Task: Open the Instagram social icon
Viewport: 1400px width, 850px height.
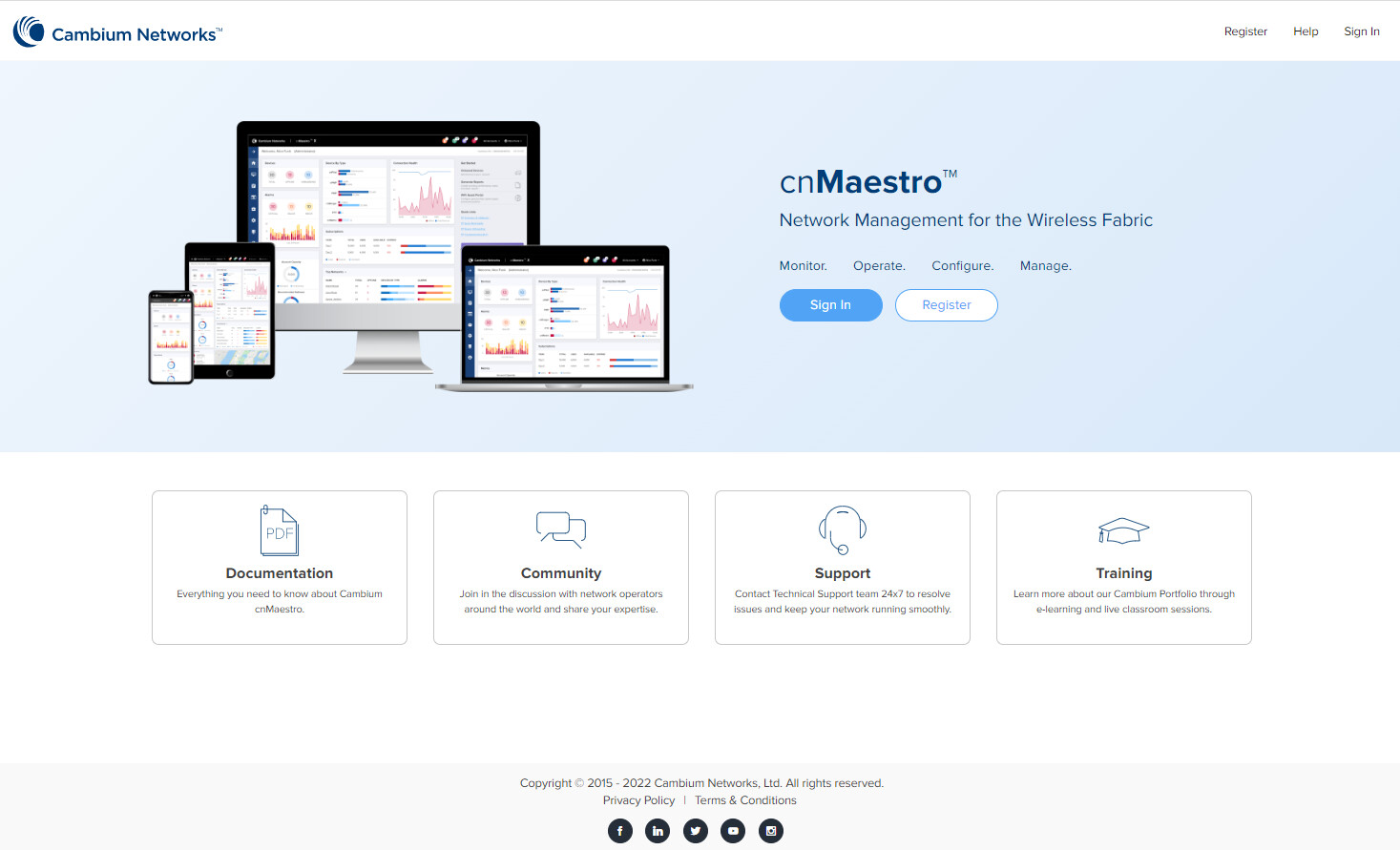Action: point(771,831)
